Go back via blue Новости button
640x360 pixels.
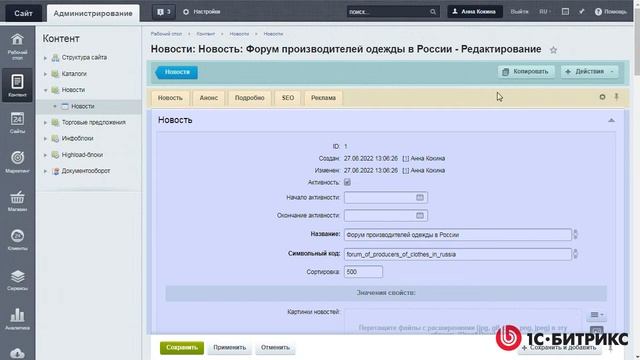click(x=176, y=72)
